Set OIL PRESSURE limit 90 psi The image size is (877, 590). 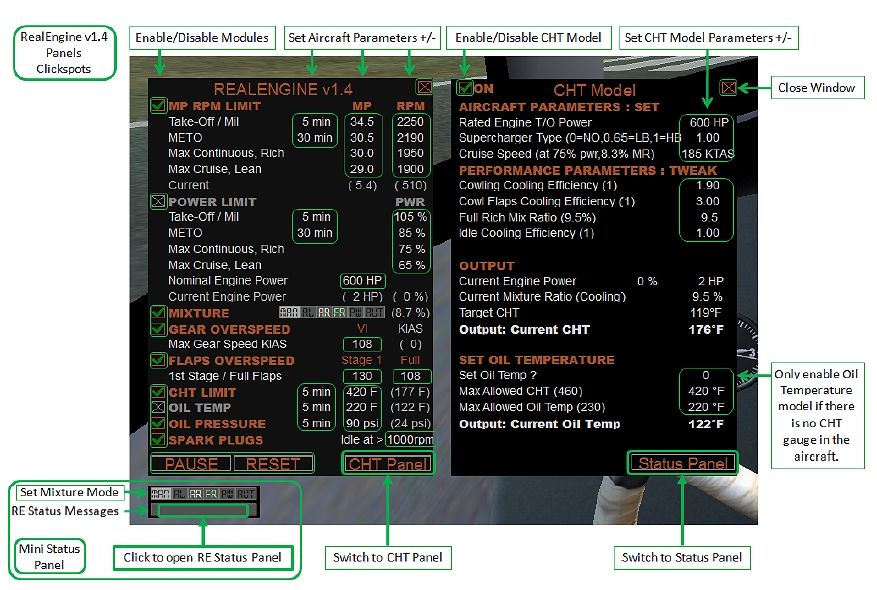(362, 423)
